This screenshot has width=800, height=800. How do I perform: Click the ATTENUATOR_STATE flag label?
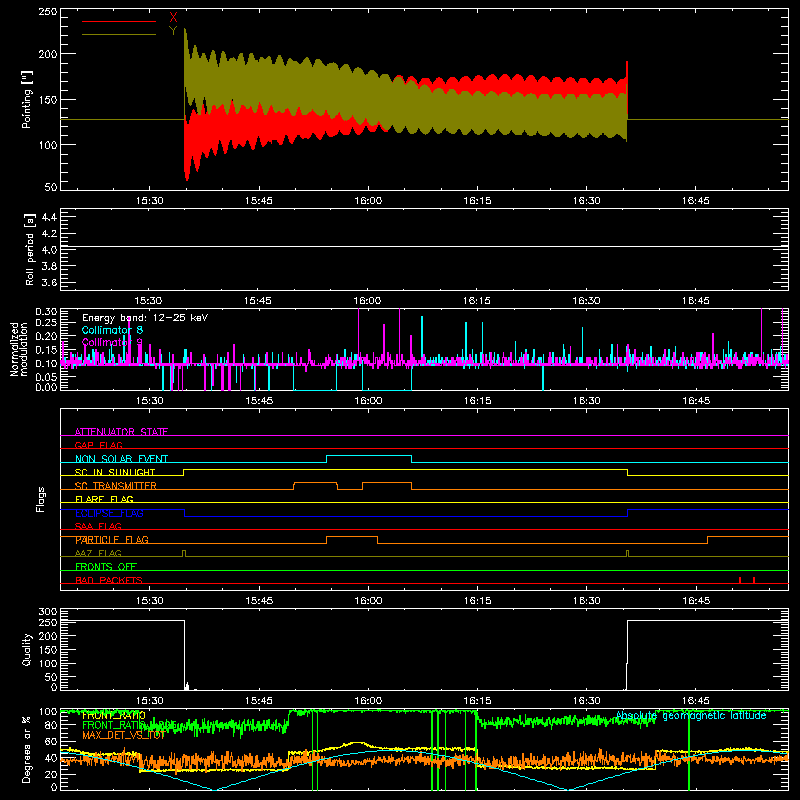[121, 432]
